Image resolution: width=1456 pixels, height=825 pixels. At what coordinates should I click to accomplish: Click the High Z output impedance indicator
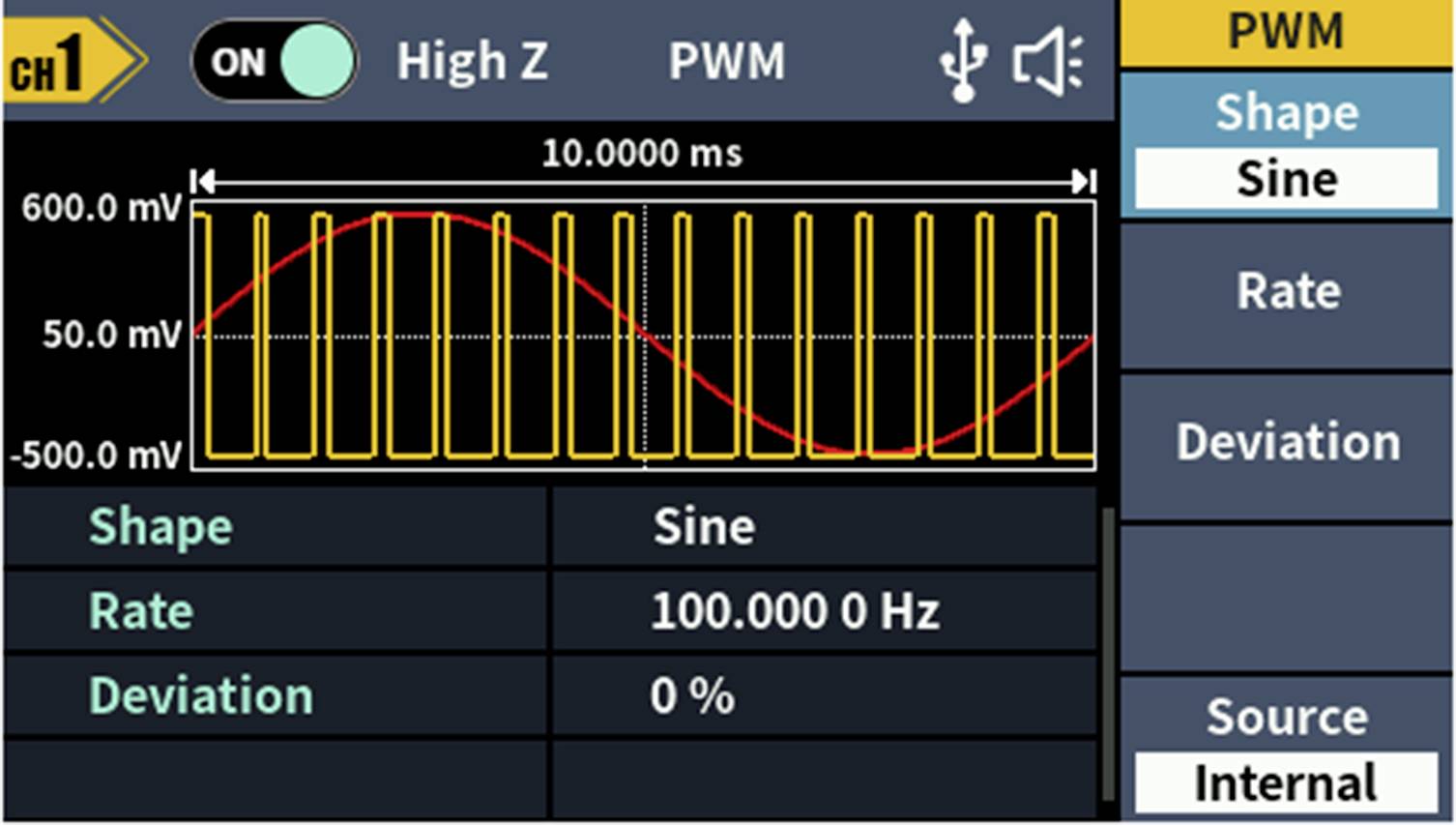[471, 60]
